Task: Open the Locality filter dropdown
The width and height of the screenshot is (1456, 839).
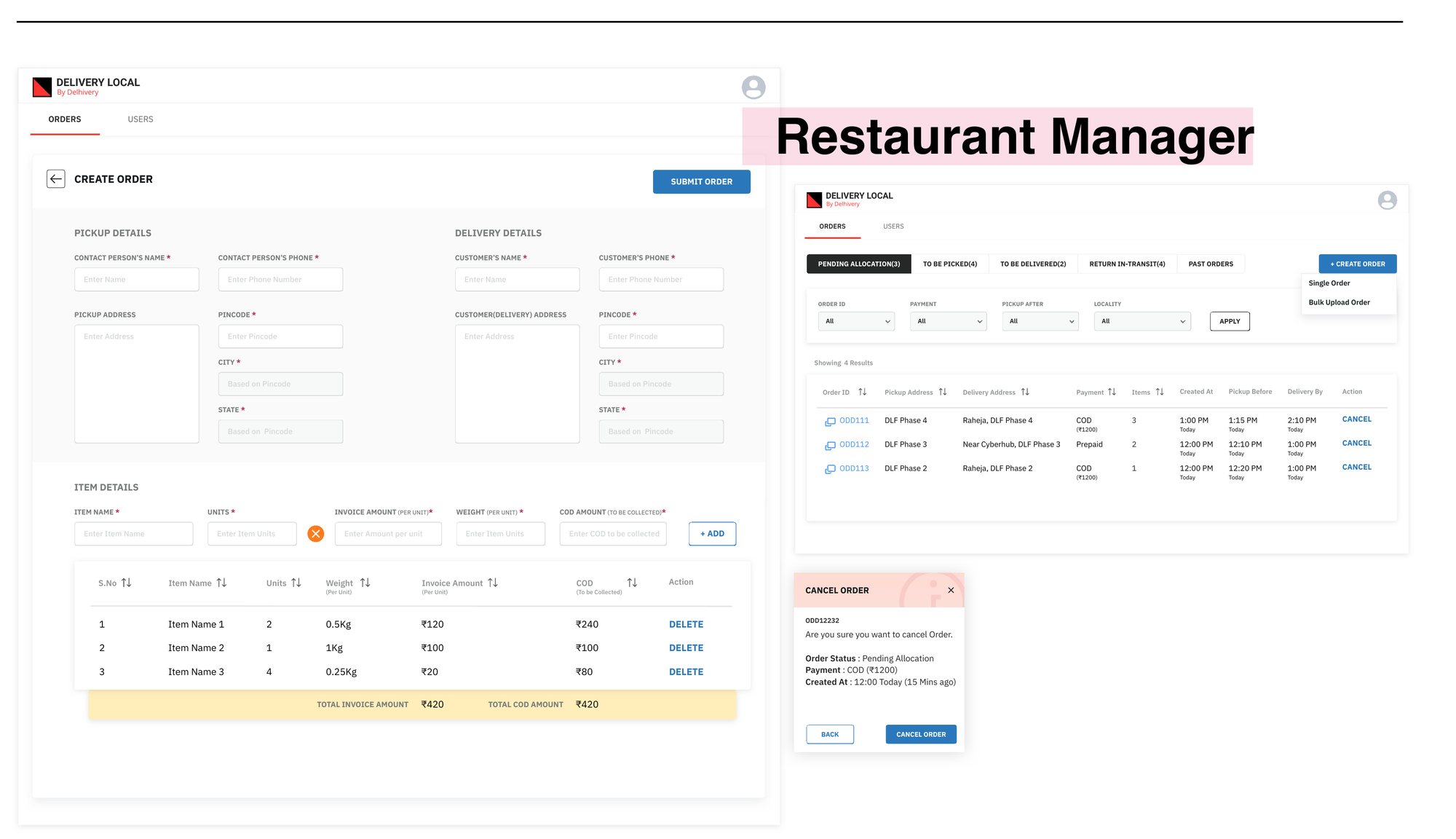Action: (x=1142, y=321)
